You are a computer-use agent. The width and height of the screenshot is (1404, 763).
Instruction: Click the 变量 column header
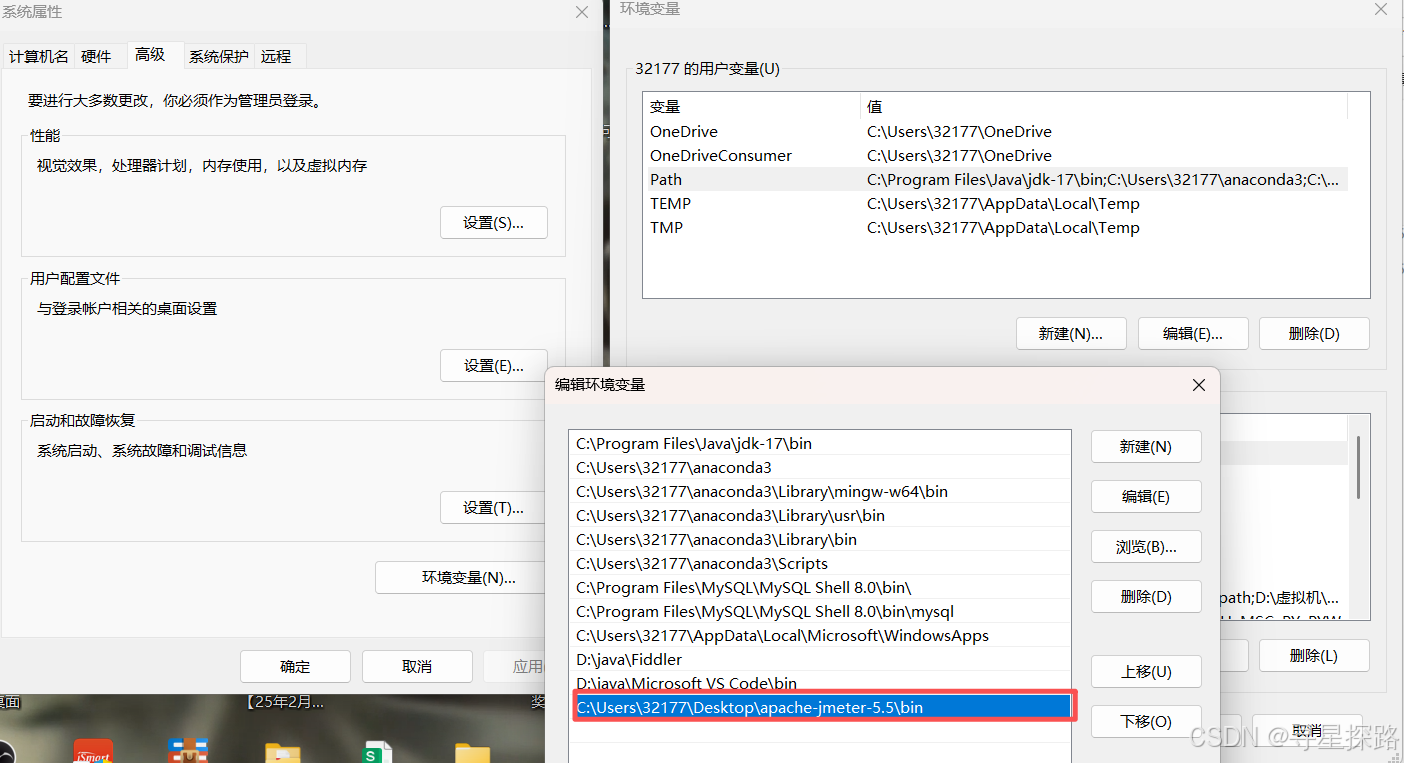752,107
